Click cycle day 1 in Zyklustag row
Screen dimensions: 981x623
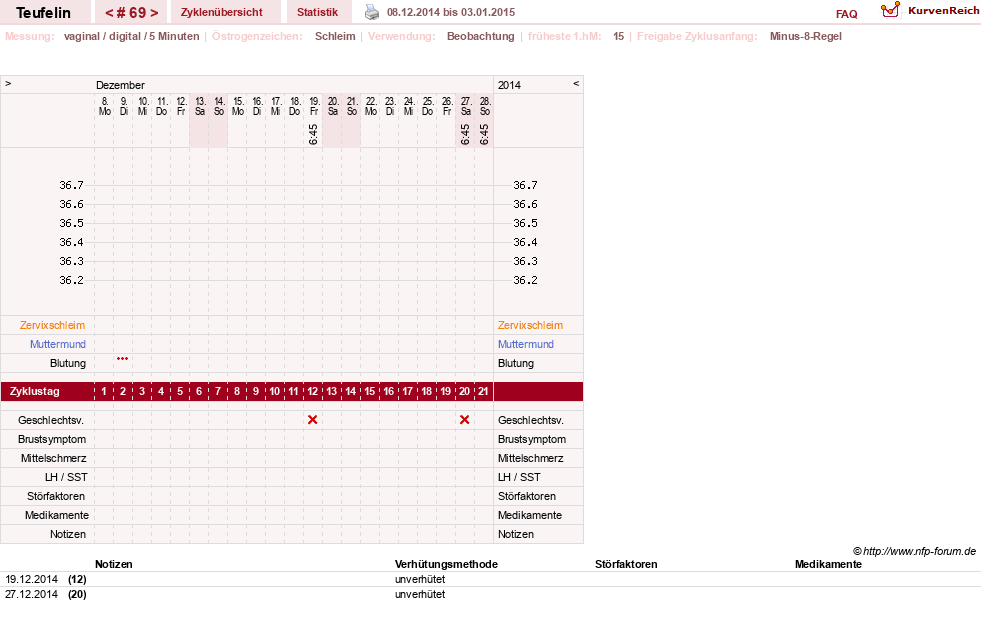click(x=104, y=392)
